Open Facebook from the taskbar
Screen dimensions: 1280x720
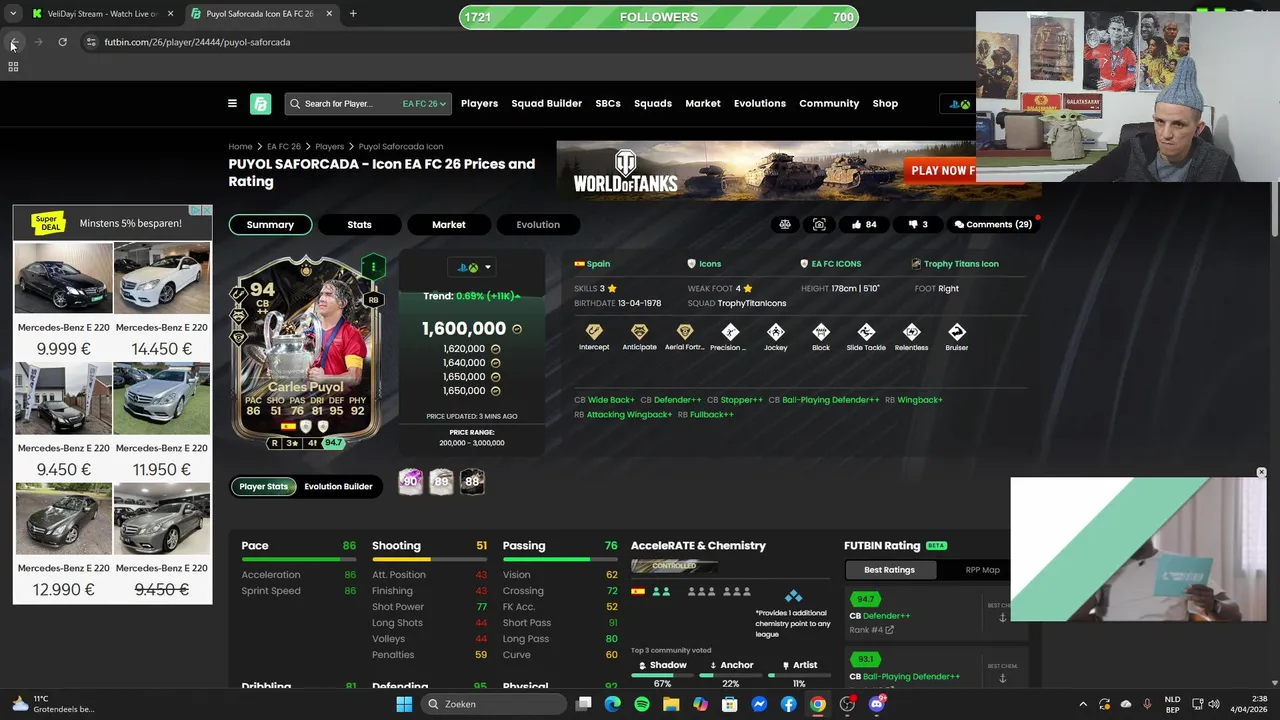pyautogui.click(x=789, y=704)
